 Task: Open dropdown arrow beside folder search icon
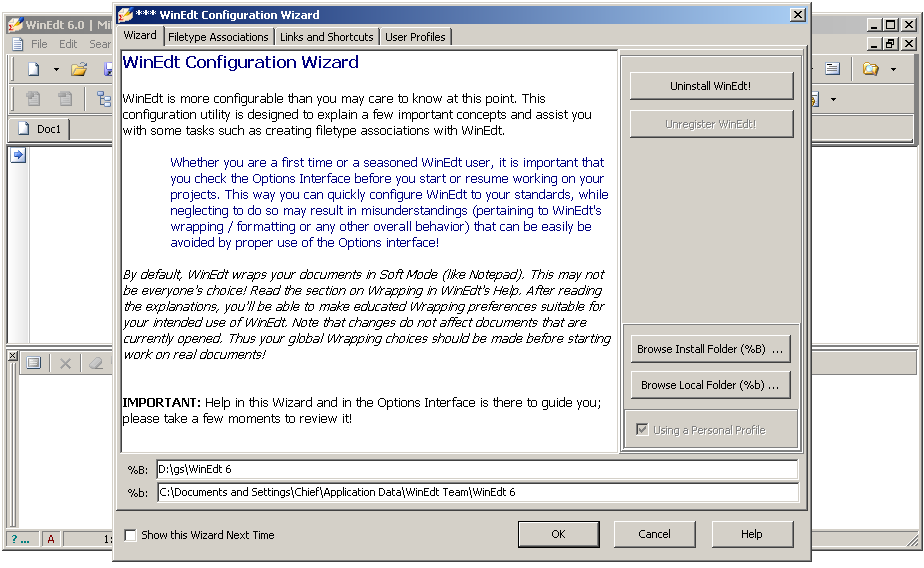tap(893, 70)
